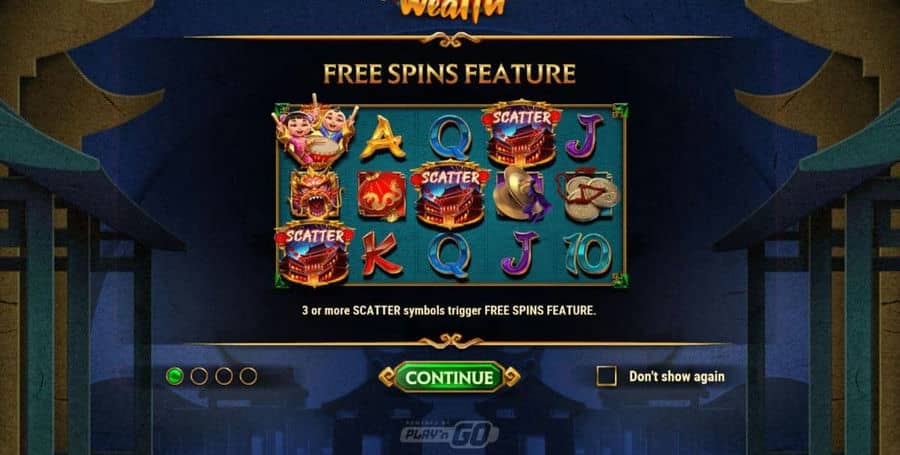Click the golden cymbals symbol
Image resolution: width=900 pixels, height=455 pixels.
517,195
